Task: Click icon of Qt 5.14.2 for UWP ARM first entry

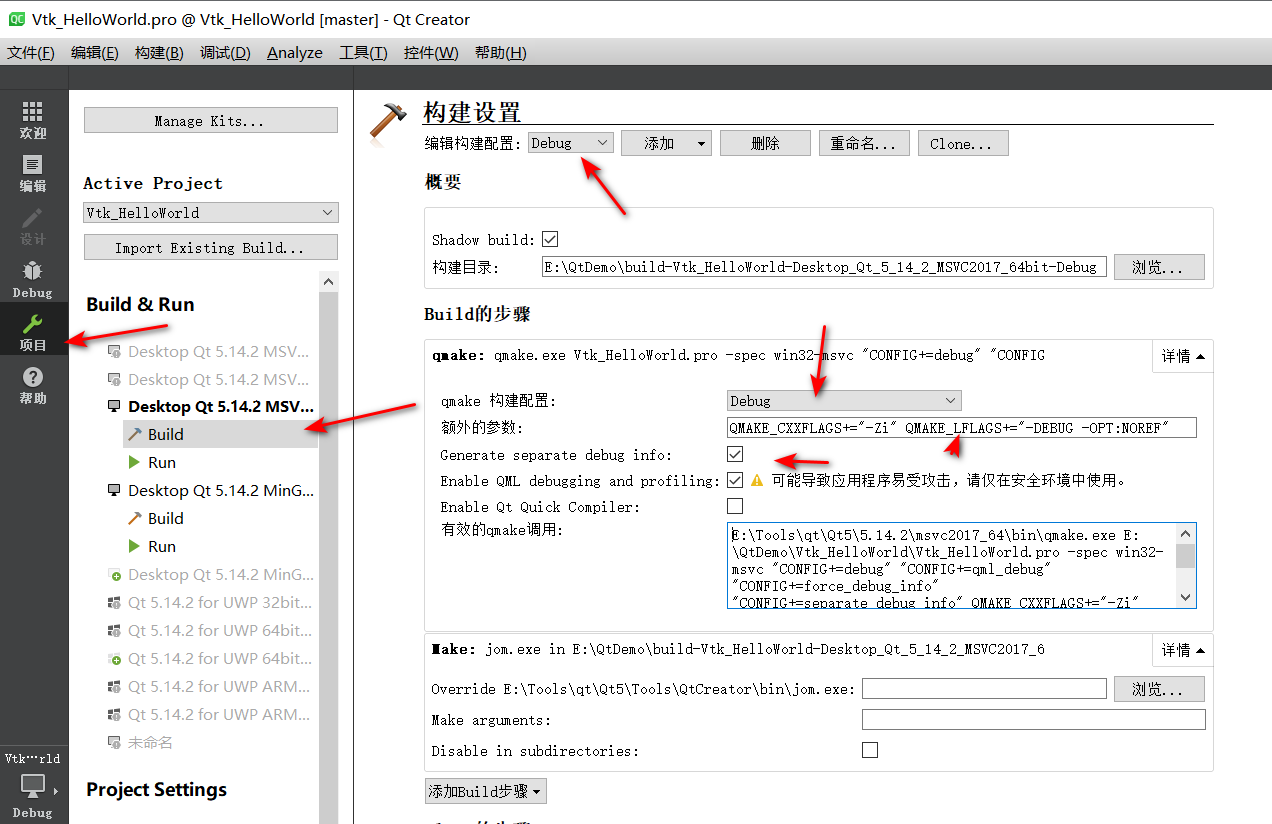Action: (114, 686)
